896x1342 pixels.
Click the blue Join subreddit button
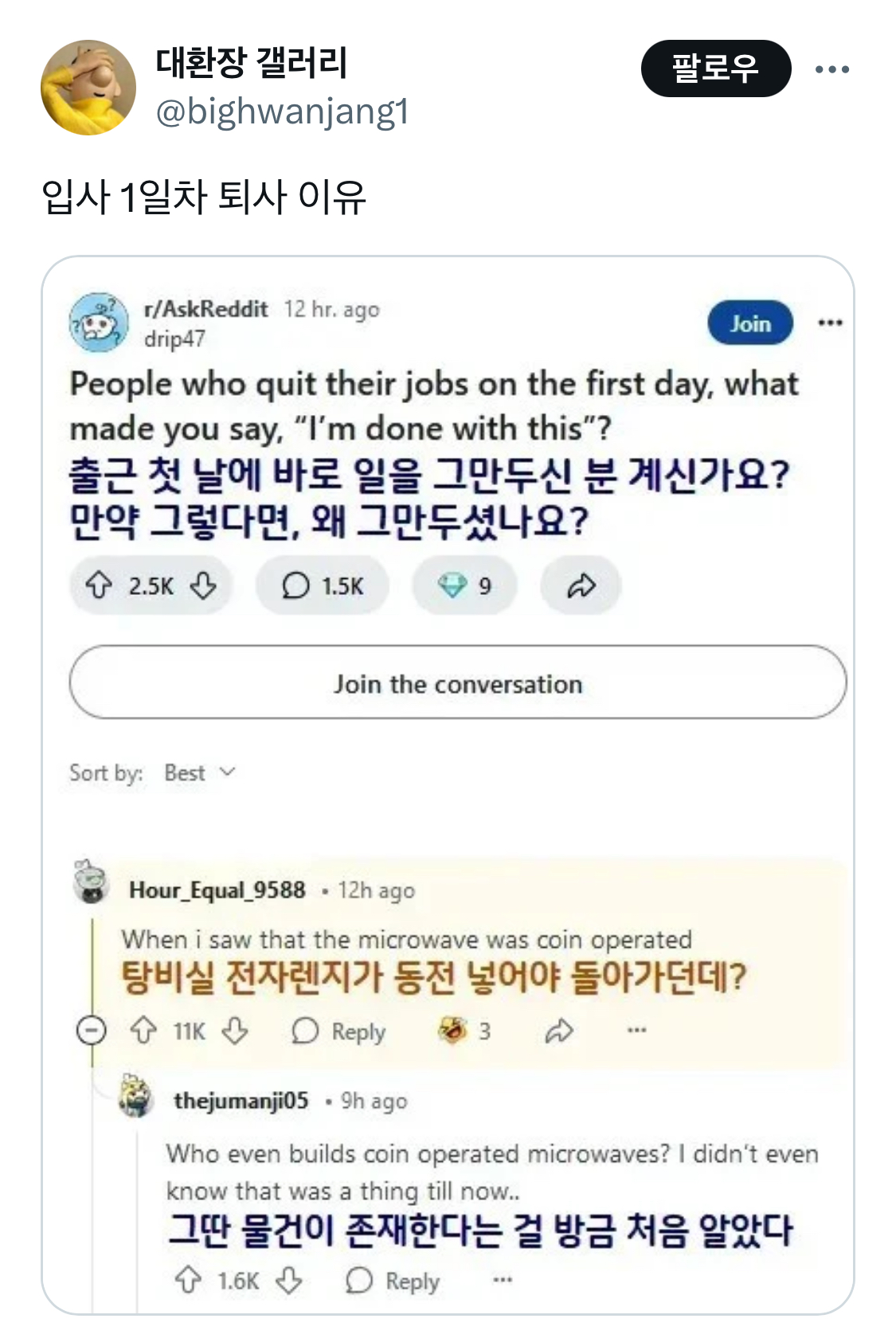pyautogui.click(x=749, y=323)
